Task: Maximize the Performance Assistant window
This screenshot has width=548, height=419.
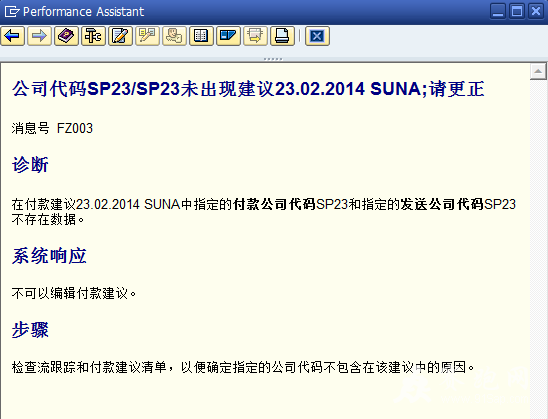Action: [517, 12]
